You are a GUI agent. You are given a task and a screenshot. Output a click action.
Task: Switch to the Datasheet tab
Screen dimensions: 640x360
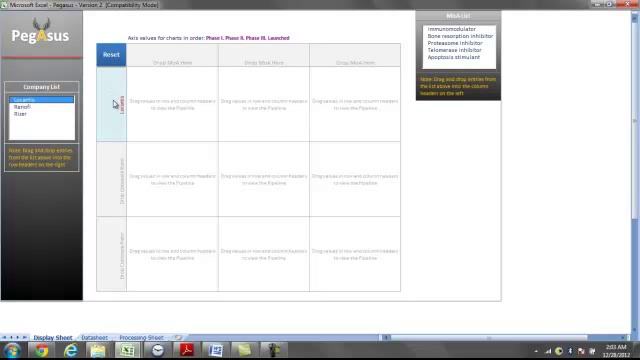(94, 338)
